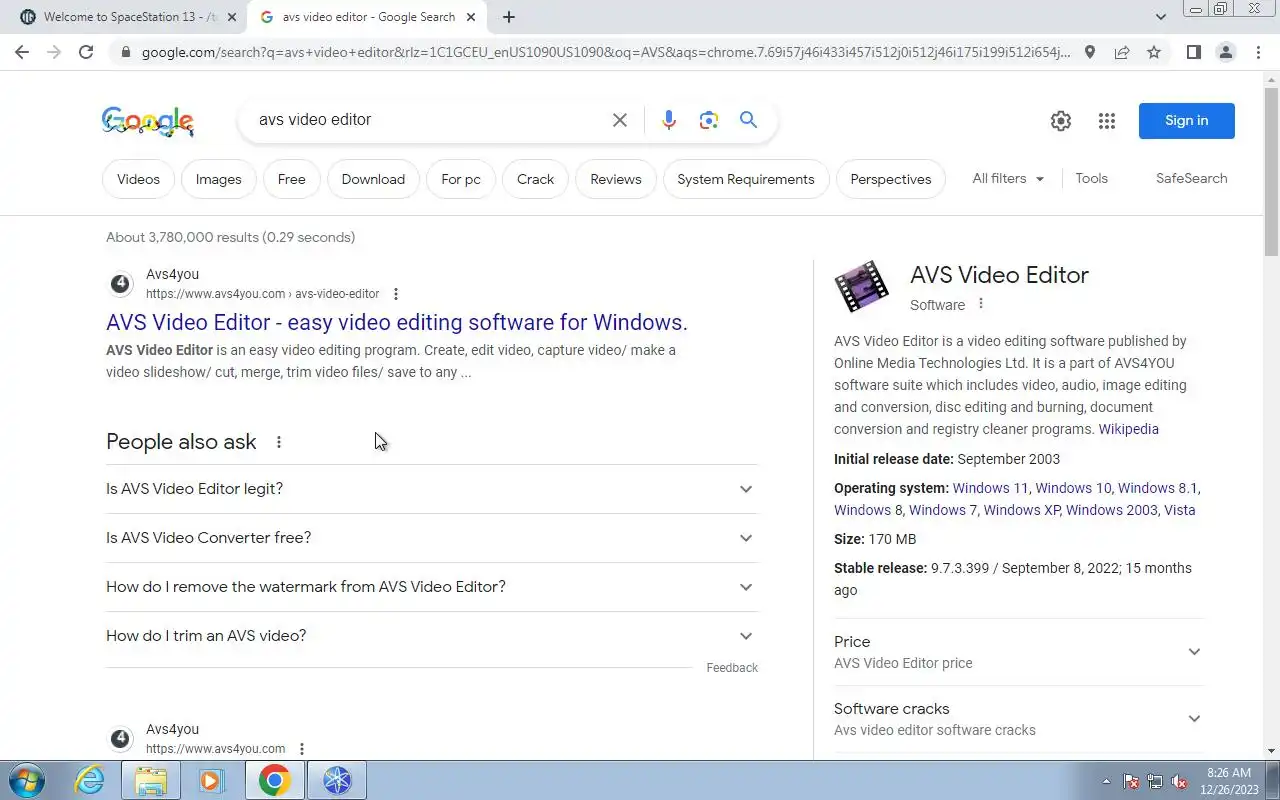This screenshot has height=800, width=1280.
Task: Open 'AVS Video Editor - easy video editing' result
Action: 397,322
